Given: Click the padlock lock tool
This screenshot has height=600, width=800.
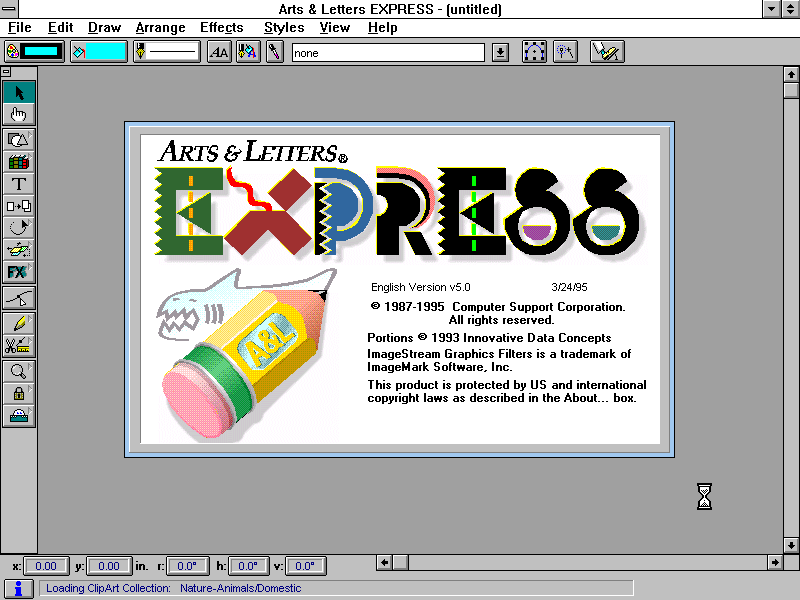Looking at the screenshot, I should coord(19,393).
